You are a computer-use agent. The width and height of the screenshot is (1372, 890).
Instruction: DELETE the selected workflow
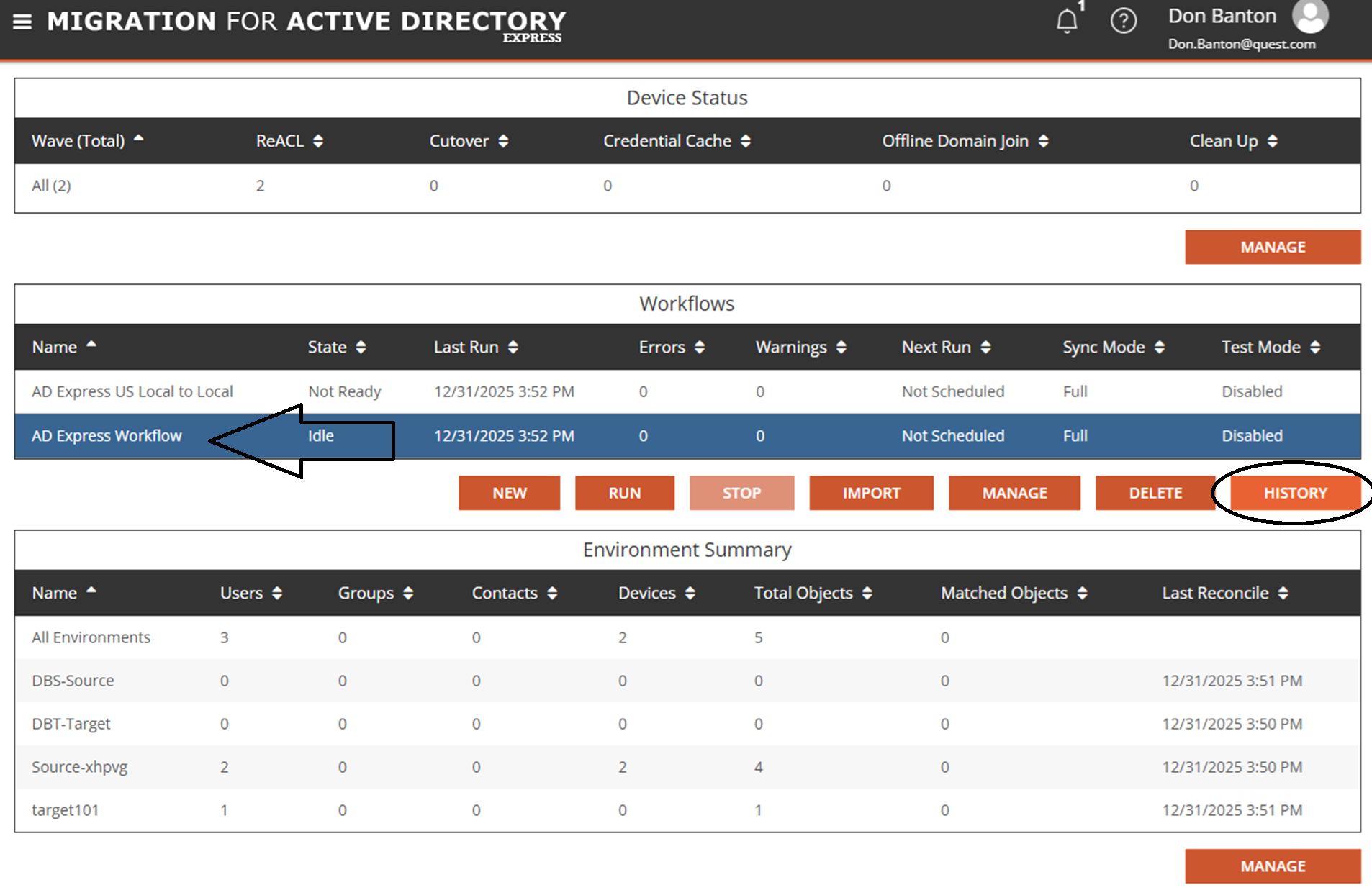pyautogui.click(x=1155, y=493)
